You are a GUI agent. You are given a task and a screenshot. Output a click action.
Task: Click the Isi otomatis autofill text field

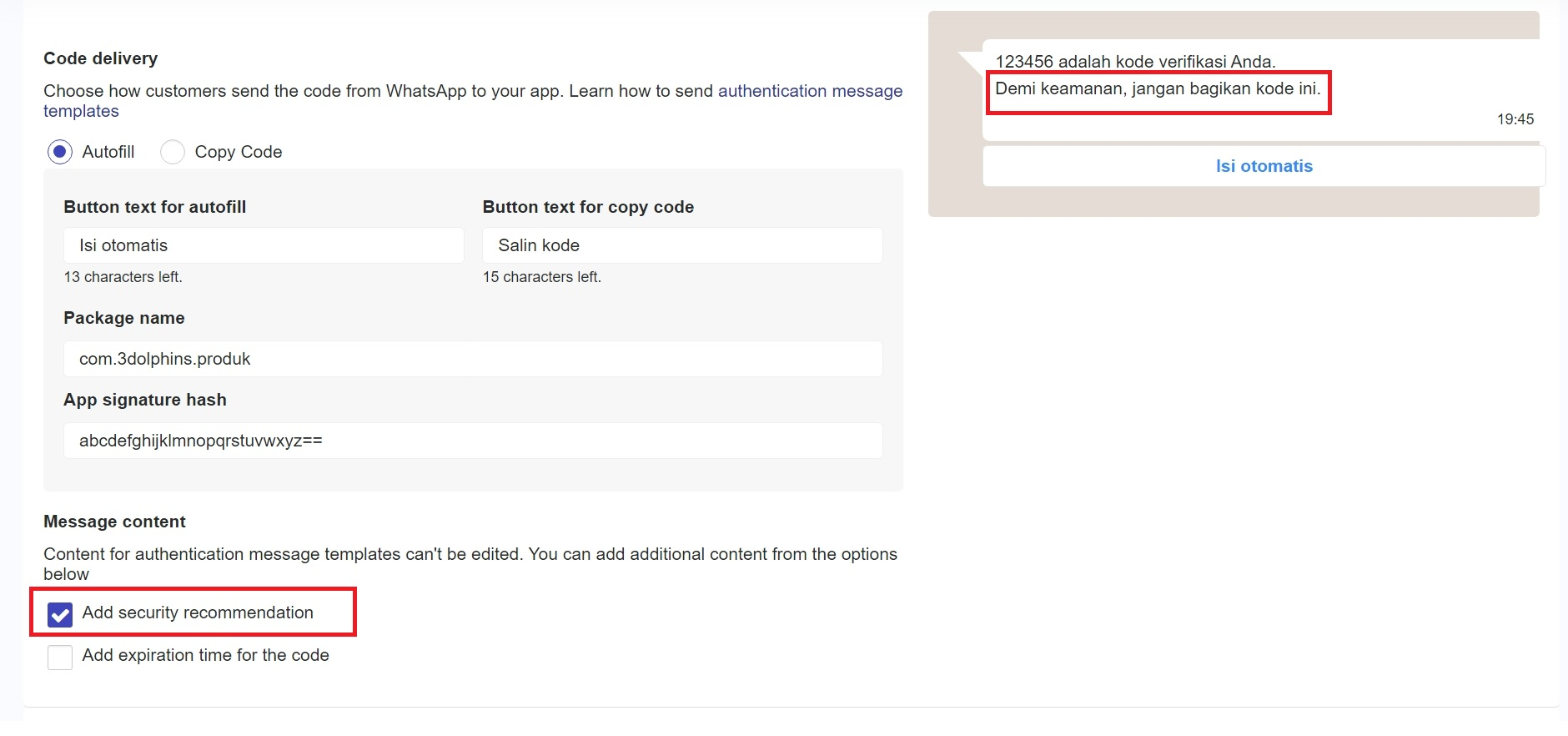click(264, 245)
